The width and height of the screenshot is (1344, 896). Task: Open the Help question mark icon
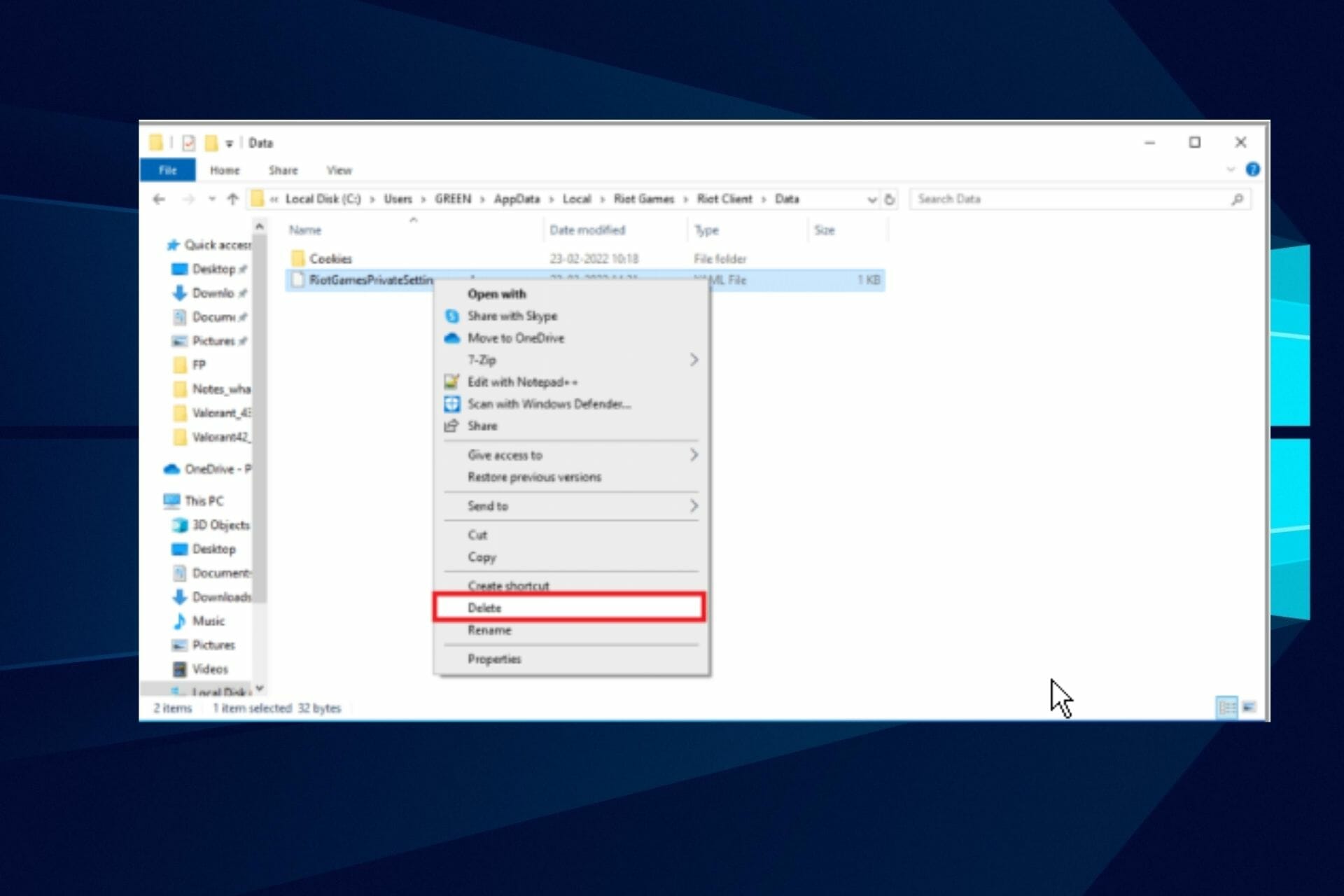tap(1252, 169)
